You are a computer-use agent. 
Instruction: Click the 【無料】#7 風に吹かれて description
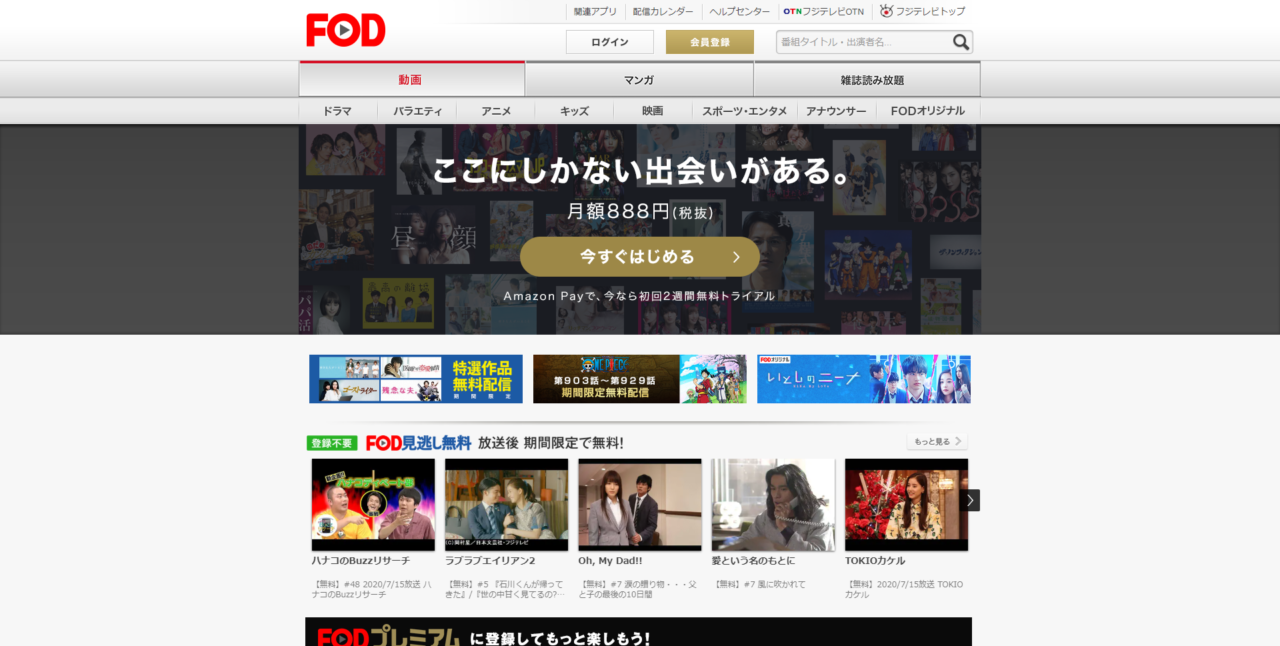click(760, 584)
